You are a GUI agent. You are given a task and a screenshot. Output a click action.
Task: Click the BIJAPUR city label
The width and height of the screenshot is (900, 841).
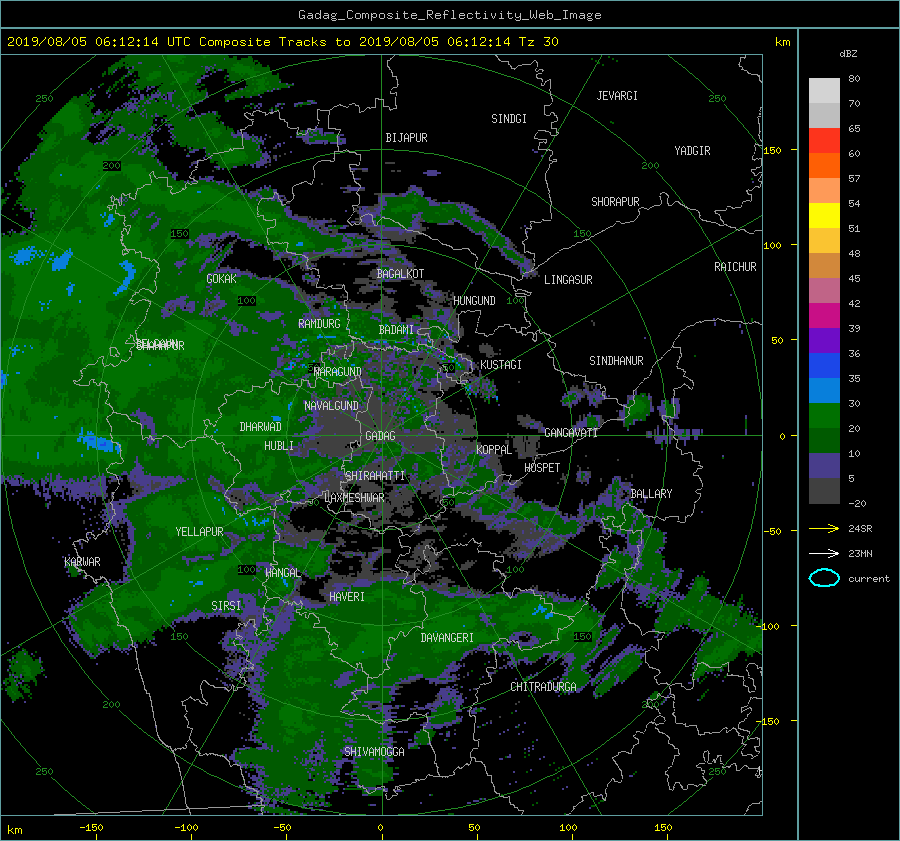click(x=406, y=138)
